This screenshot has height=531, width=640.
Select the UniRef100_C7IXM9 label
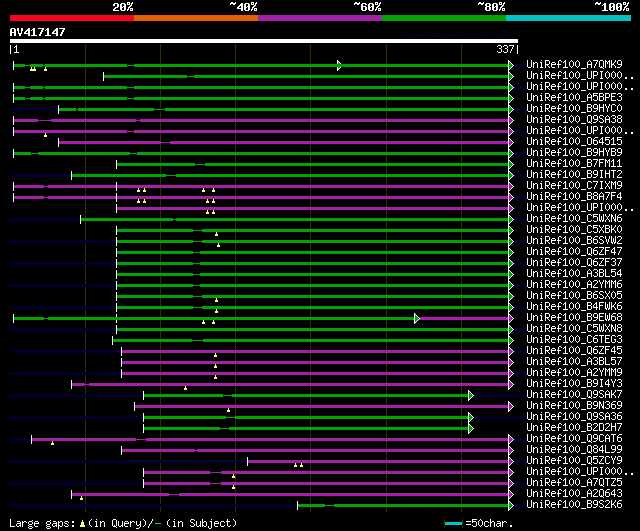[574, 185]
